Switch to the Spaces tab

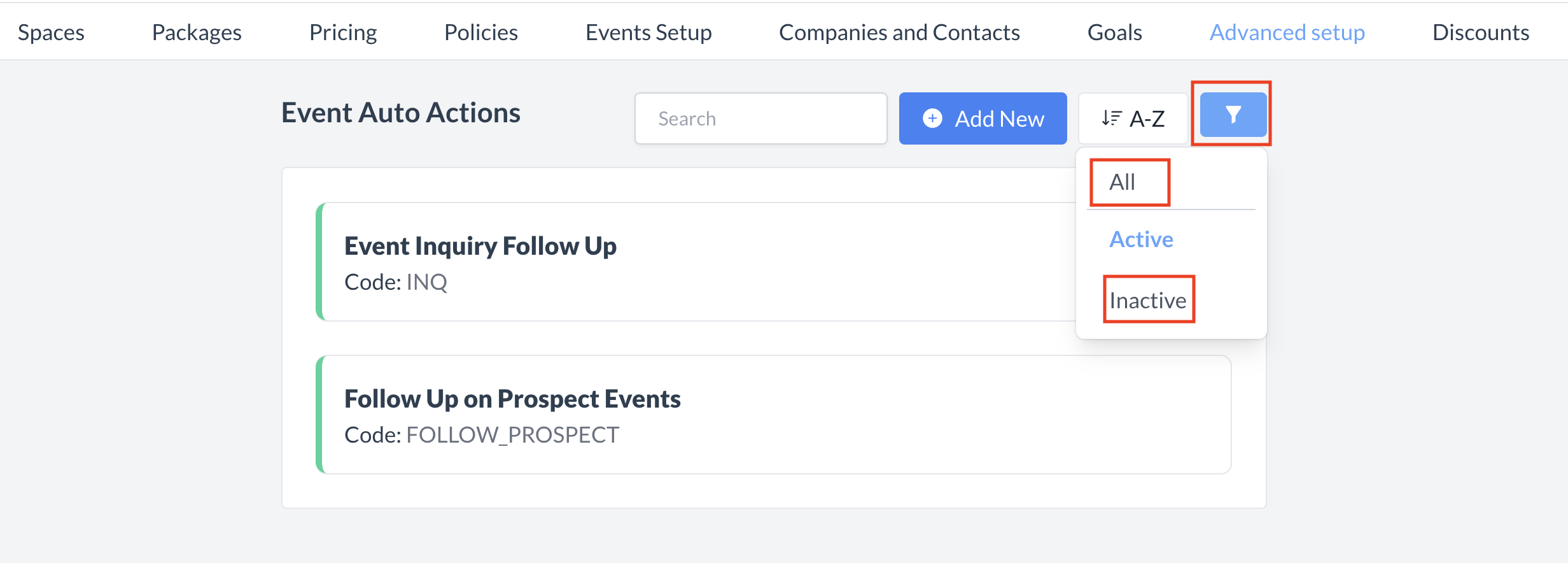[x=51, y=32]
